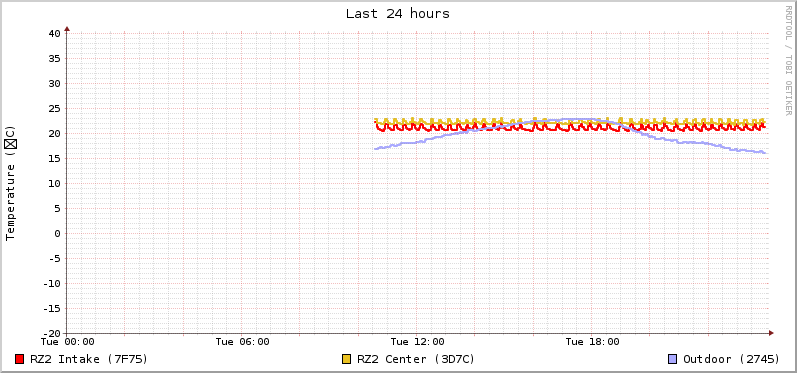Click the yellow RZ2 Center legend swatch

tap(347, 359)
